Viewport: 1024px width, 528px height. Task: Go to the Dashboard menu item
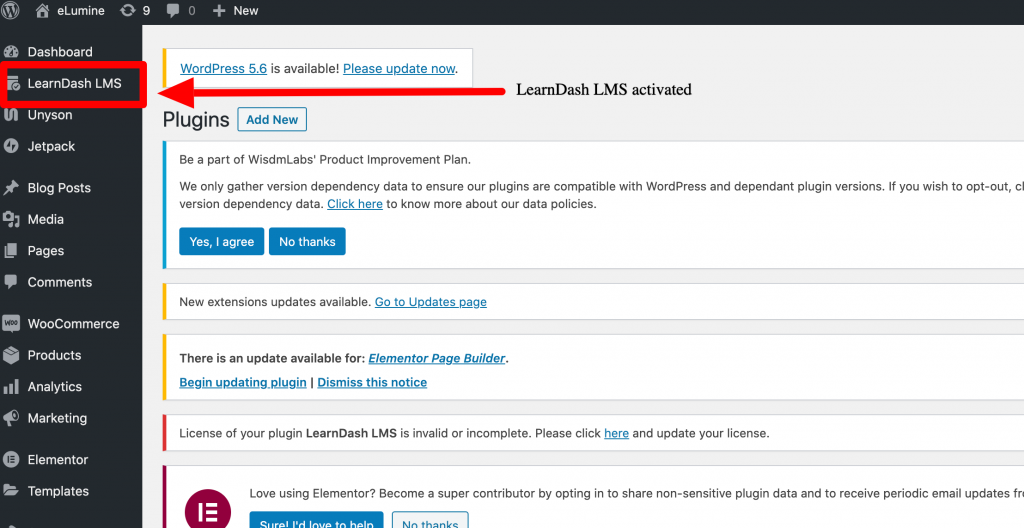59,52
